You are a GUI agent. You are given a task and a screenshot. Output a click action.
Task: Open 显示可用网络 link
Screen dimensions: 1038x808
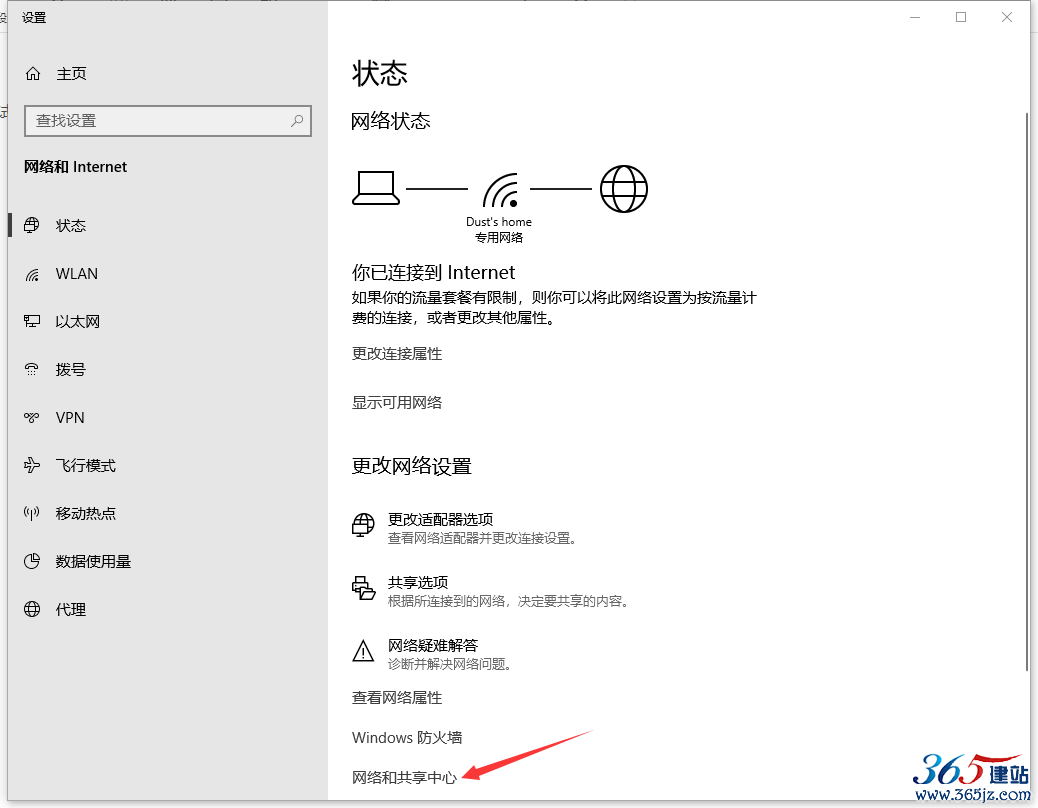pyautogui.click(x=397, y=402)
